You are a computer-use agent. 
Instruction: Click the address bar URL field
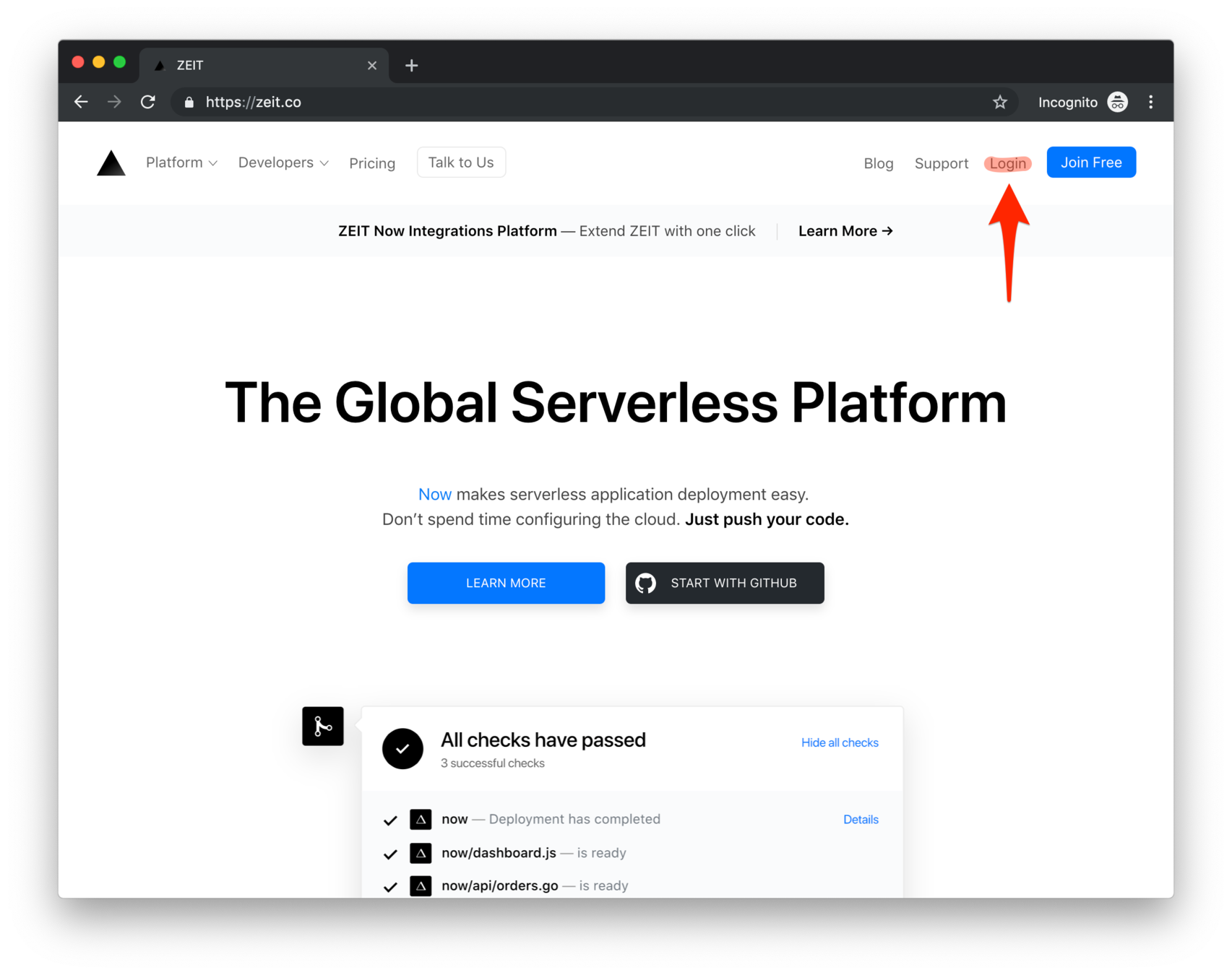tap(593, 102)
